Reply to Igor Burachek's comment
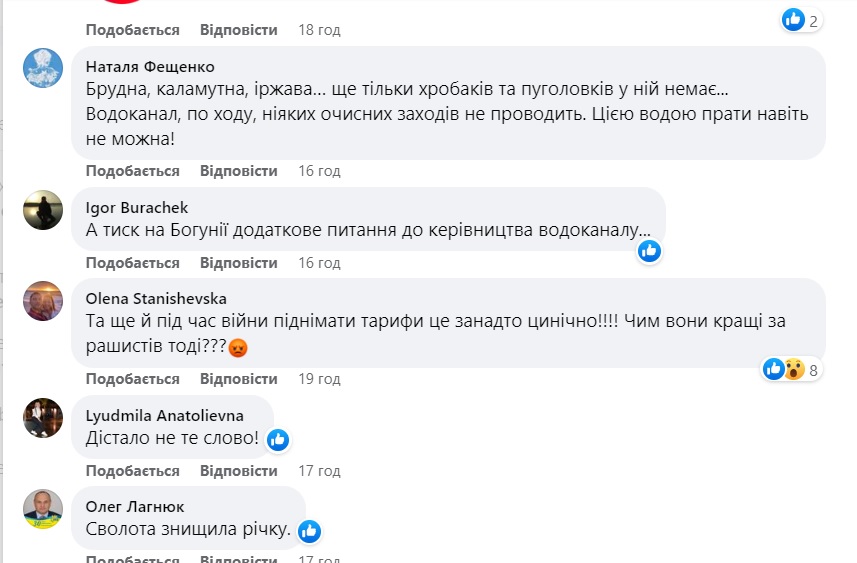Screen dimensions: 857x563 pyautogui.click(x=238, y=263)
